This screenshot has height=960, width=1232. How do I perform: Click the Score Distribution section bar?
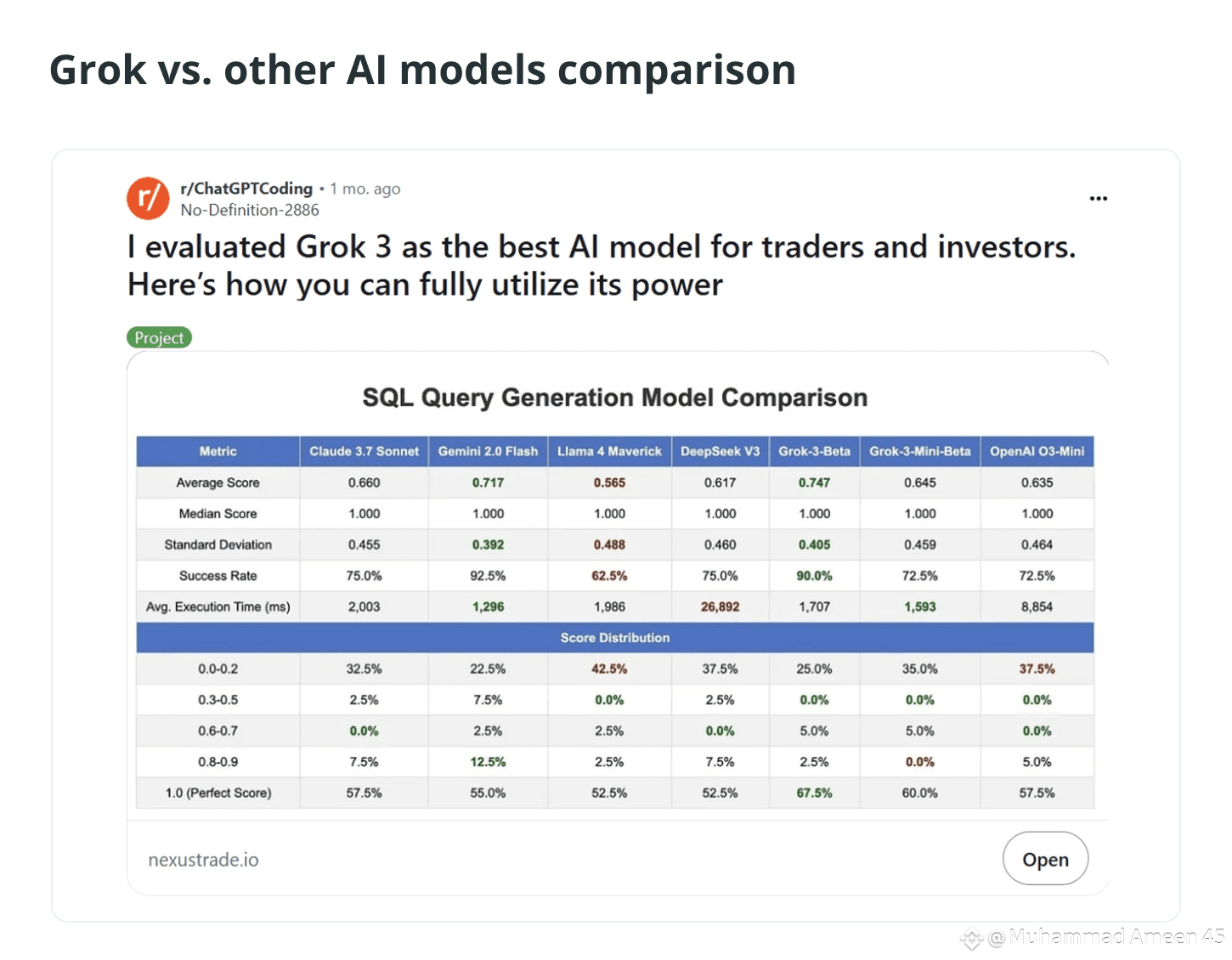pos(614,638)
